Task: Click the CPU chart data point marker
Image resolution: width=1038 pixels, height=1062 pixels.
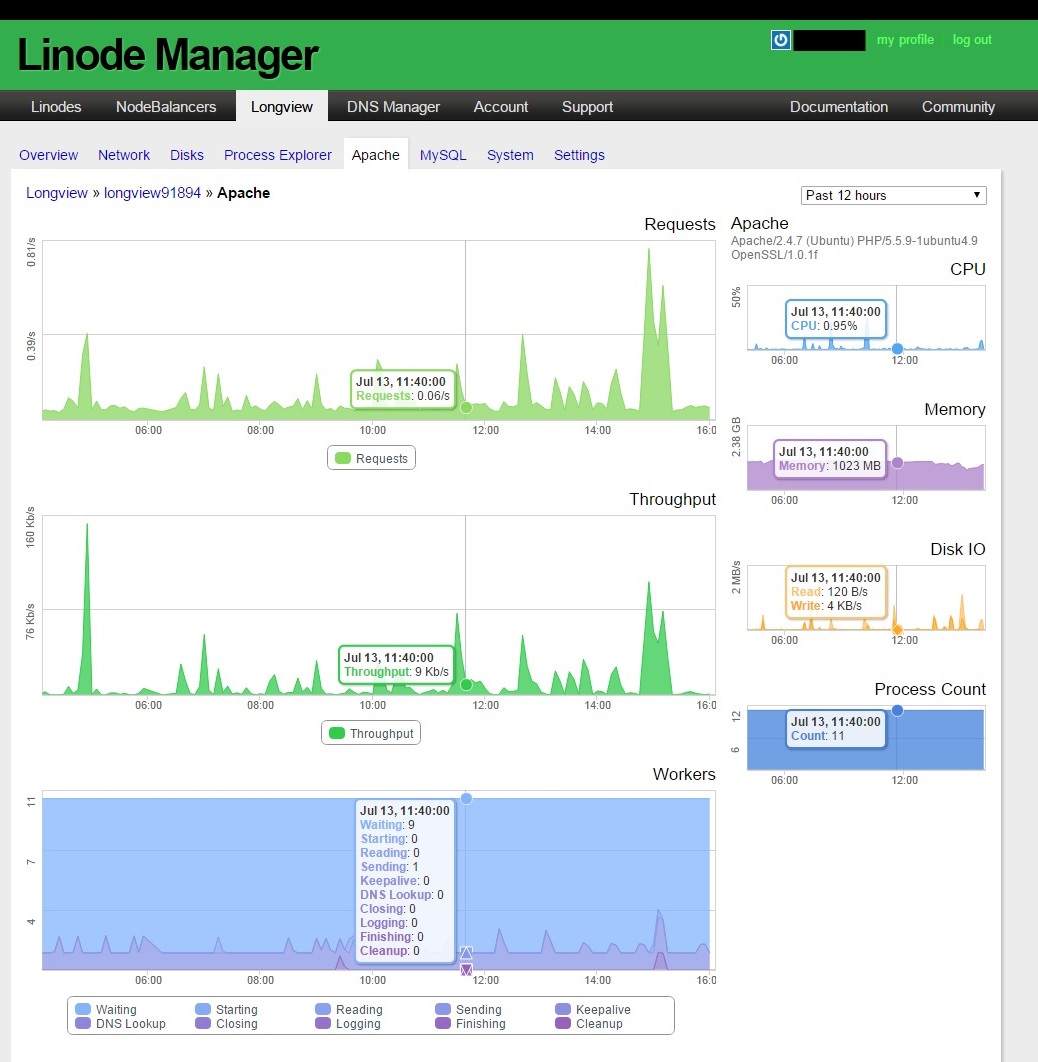Action: (897, 349)
